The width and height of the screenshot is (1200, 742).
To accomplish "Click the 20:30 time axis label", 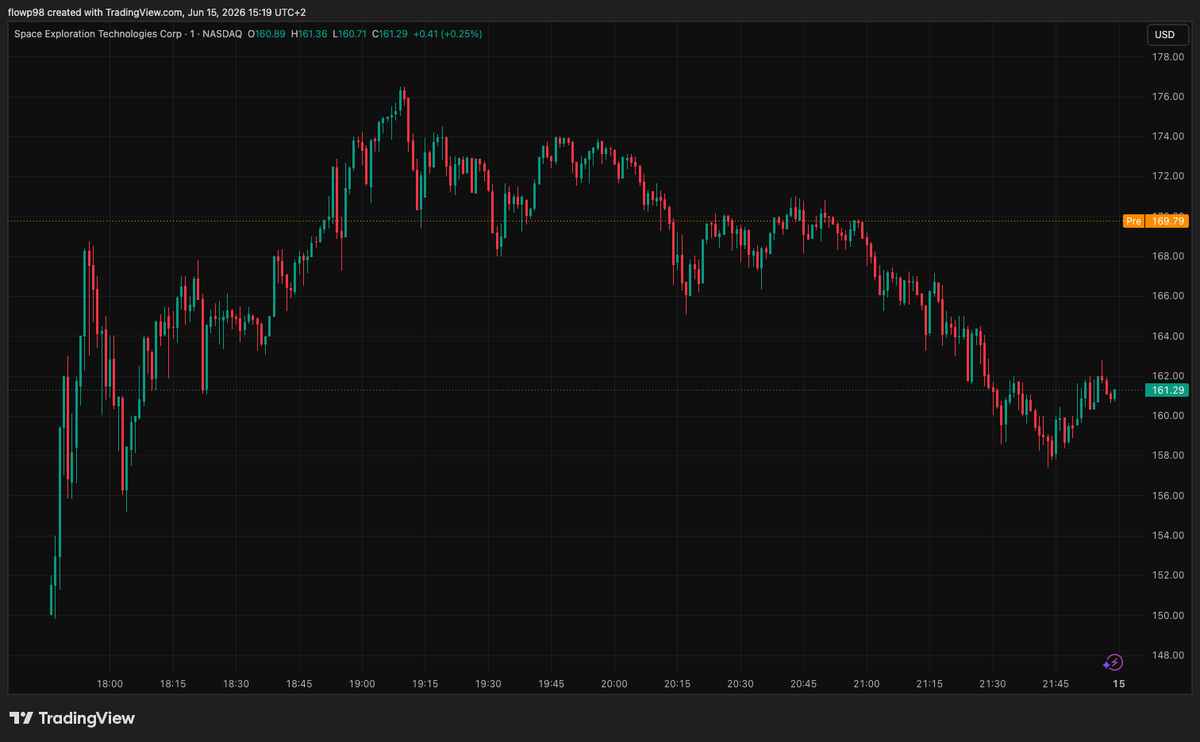I will click(x=740, y=684).
